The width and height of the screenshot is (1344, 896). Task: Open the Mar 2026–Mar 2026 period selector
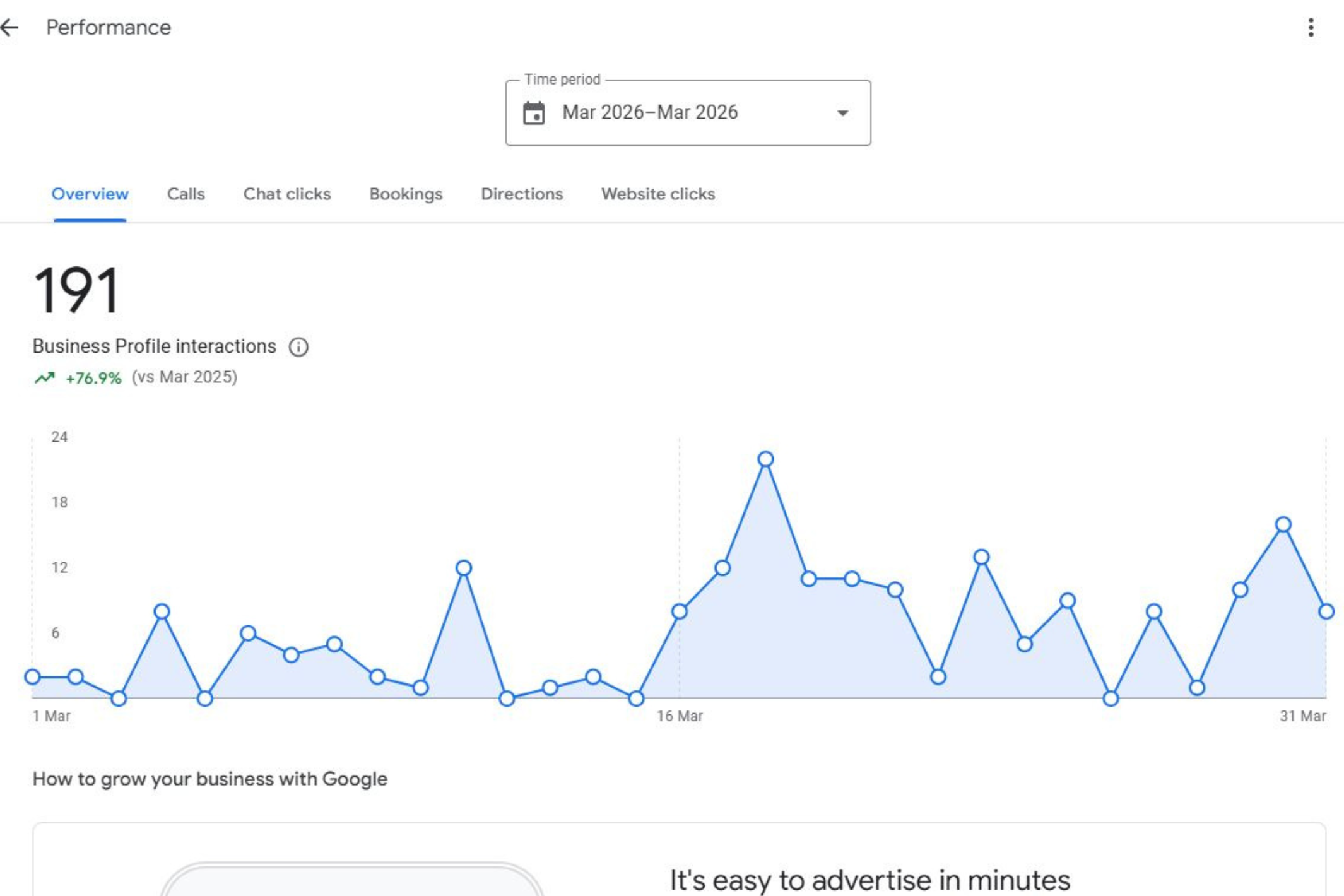coord(688,113)
